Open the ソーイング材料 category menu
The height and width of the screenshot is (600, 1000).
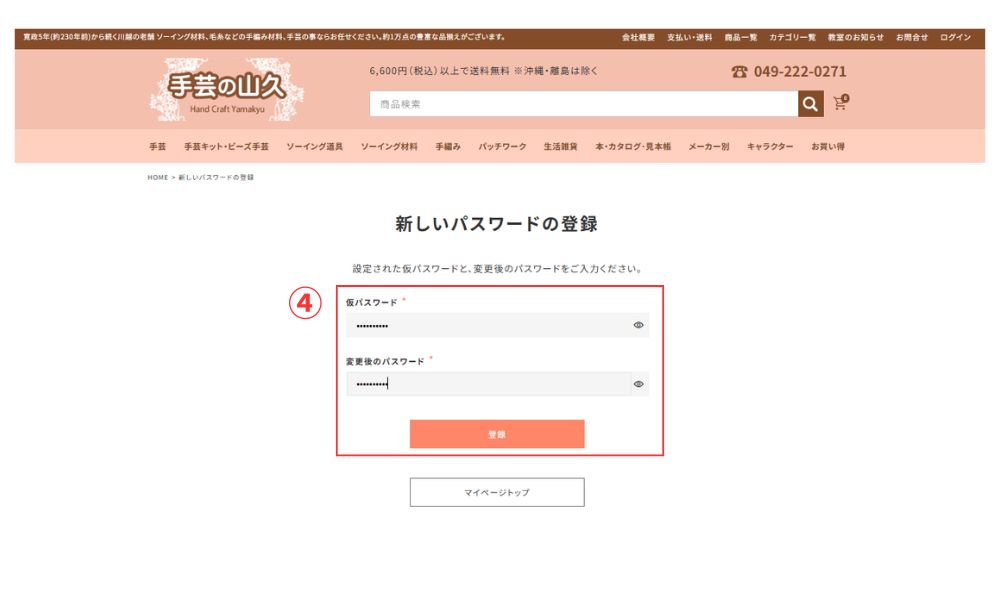tap(389, 147)
